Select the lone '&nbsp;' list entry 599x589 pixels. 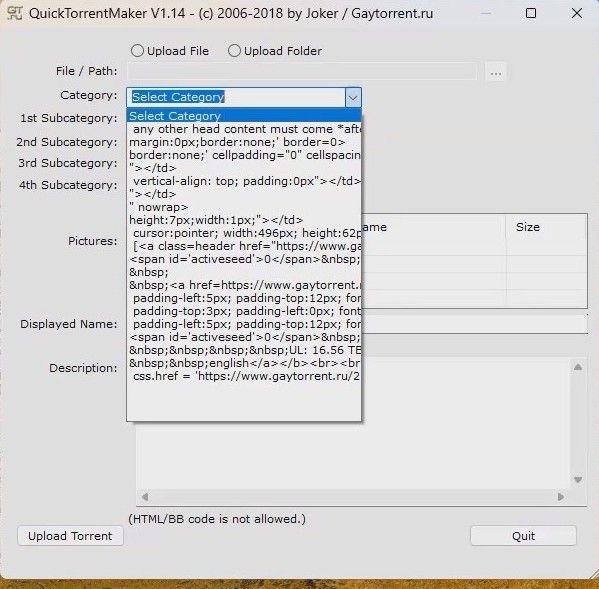click(244, 272)
